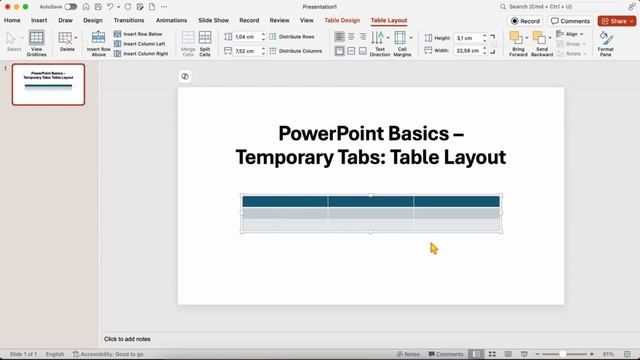Screen dimensions: 640x360
Task: Align cell text left
Action: point(339,37)
